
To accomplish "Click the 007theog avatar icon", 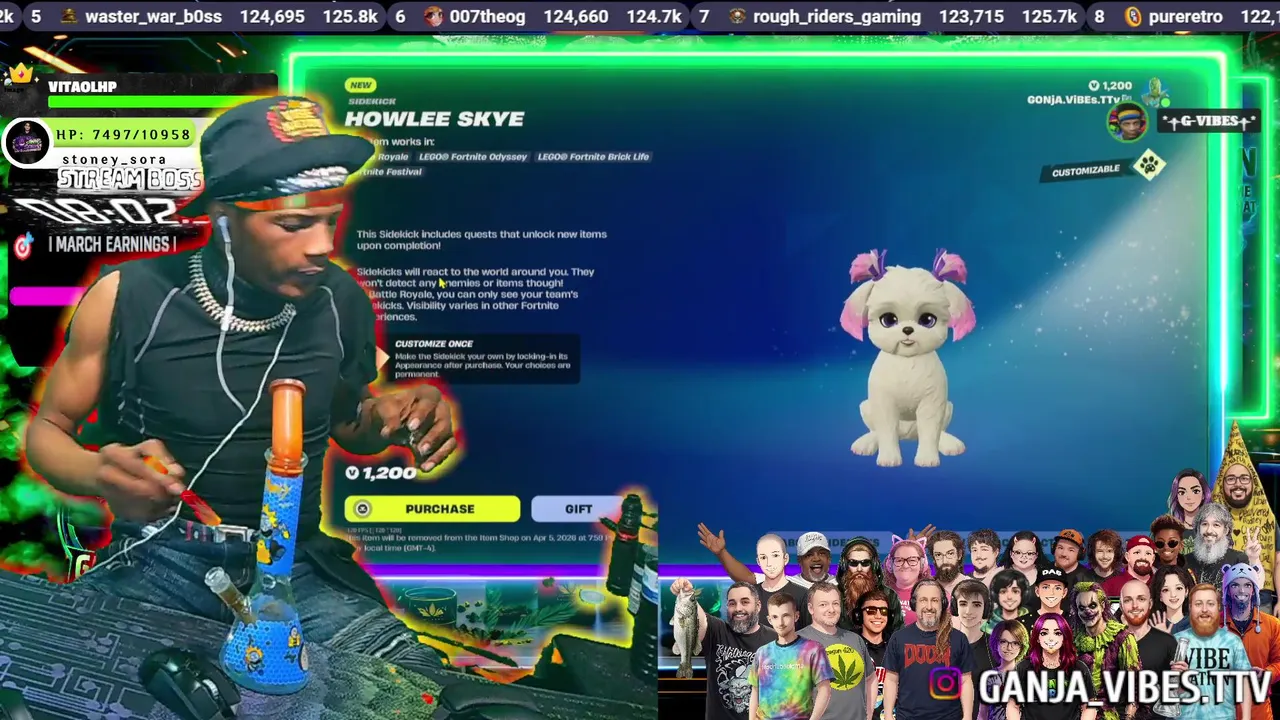I will (x=433, y=17).
